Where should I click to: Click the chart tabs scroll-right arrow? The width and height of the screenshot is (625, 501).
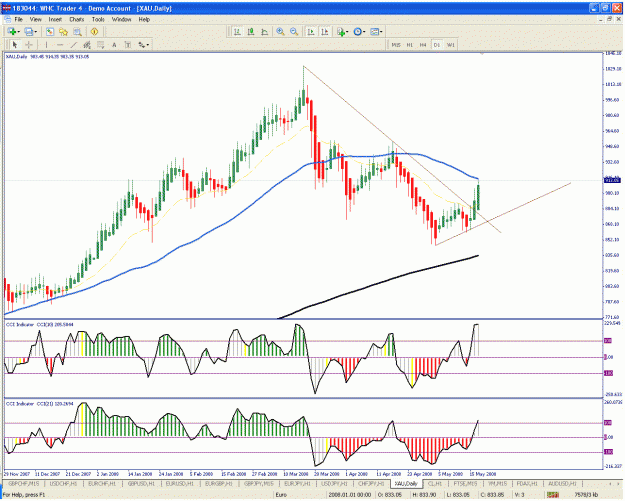619,483
